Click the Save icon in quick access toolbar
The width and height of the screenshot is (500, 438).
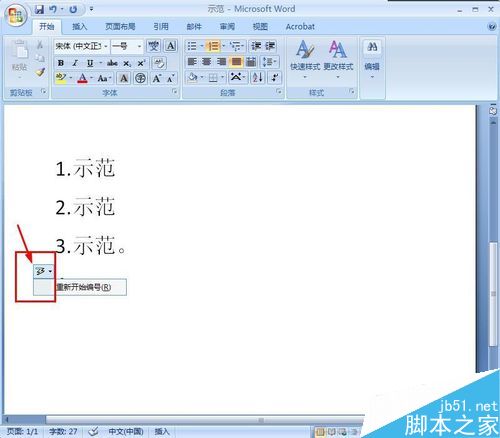point(39,9)
